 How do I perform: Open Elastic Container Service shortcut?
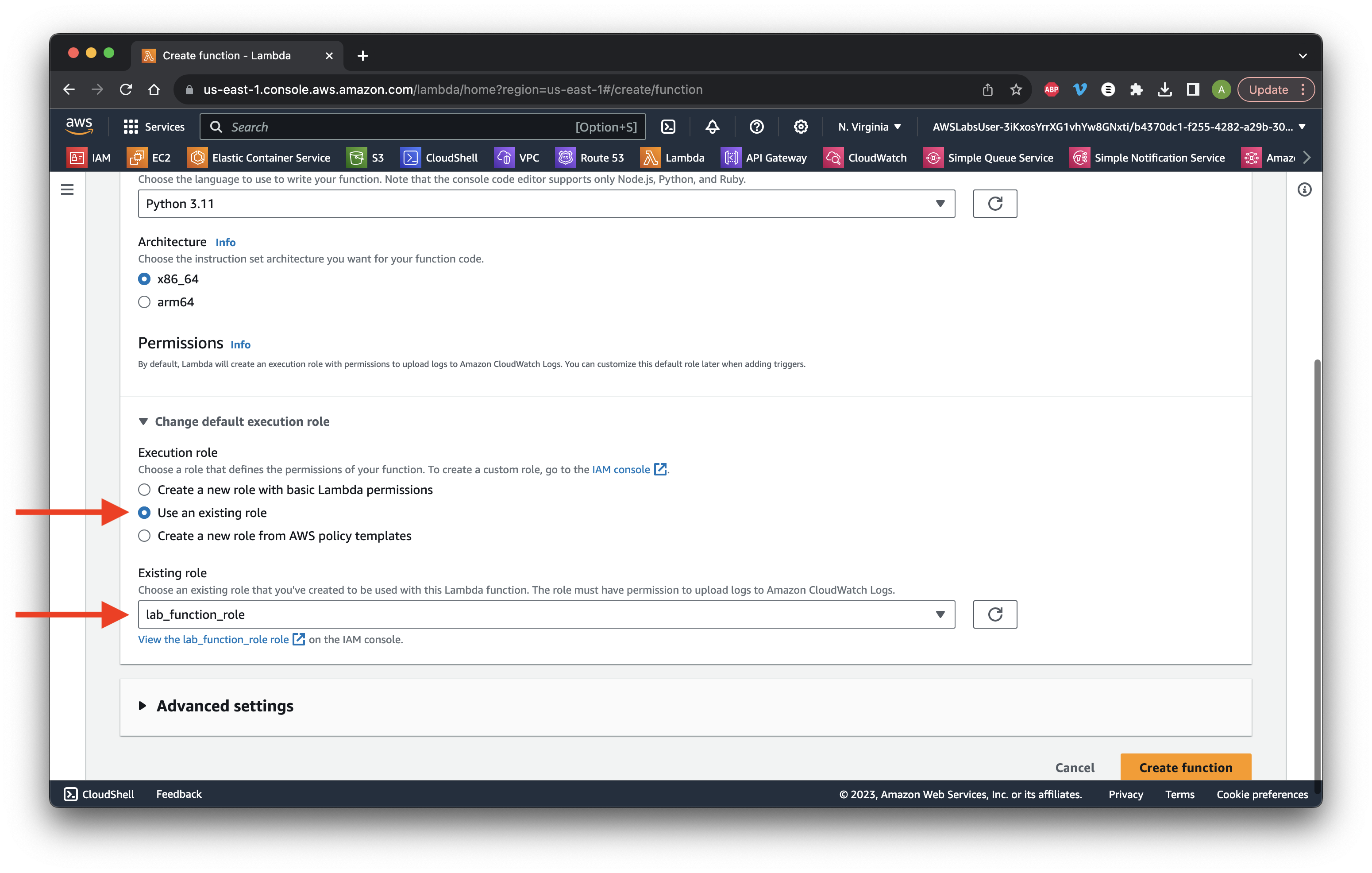tap(258, 158)
